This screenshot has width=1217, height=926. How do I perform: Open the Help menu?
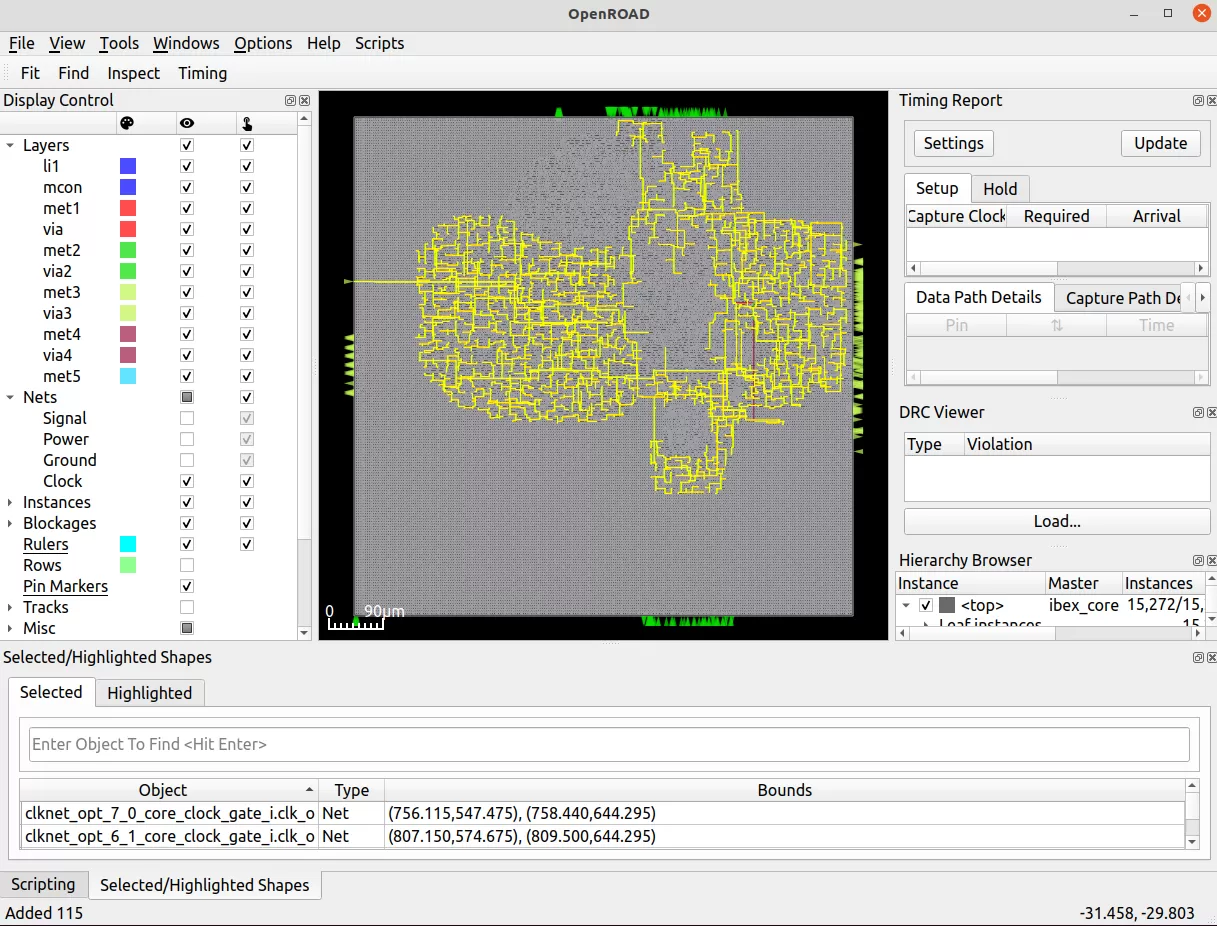click(x=324, y=43)
